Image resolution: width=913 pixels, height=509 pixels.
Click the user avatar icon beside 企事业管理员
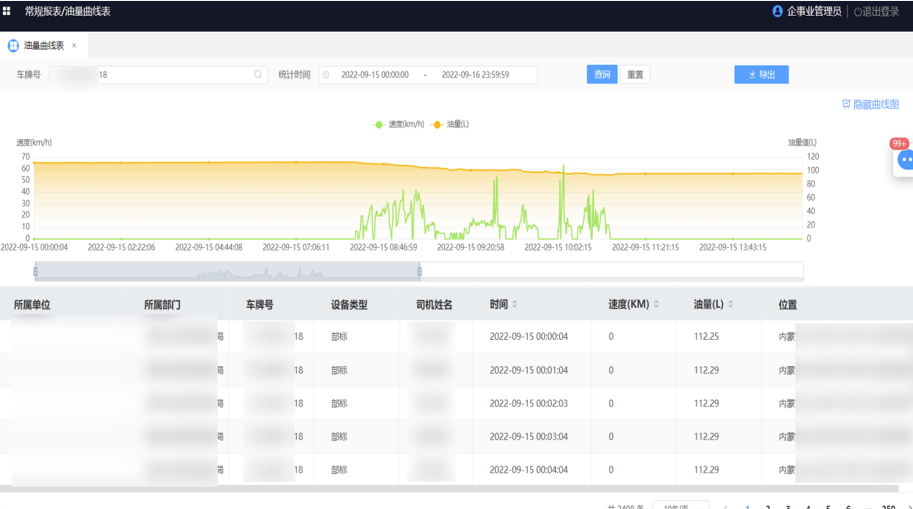[x=777, y=11]
